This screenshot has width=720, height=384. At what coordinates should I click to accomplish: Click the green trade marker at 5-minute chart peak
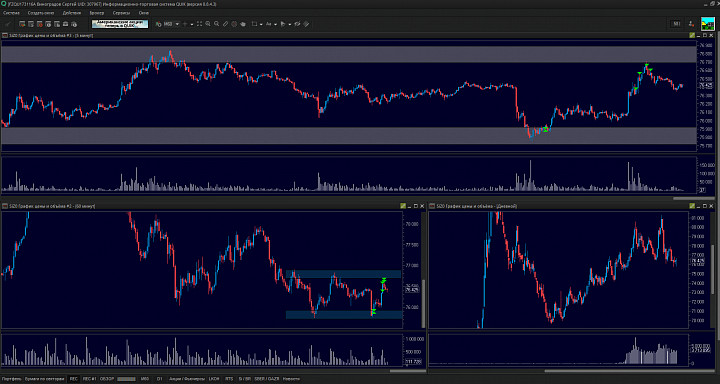646,65
